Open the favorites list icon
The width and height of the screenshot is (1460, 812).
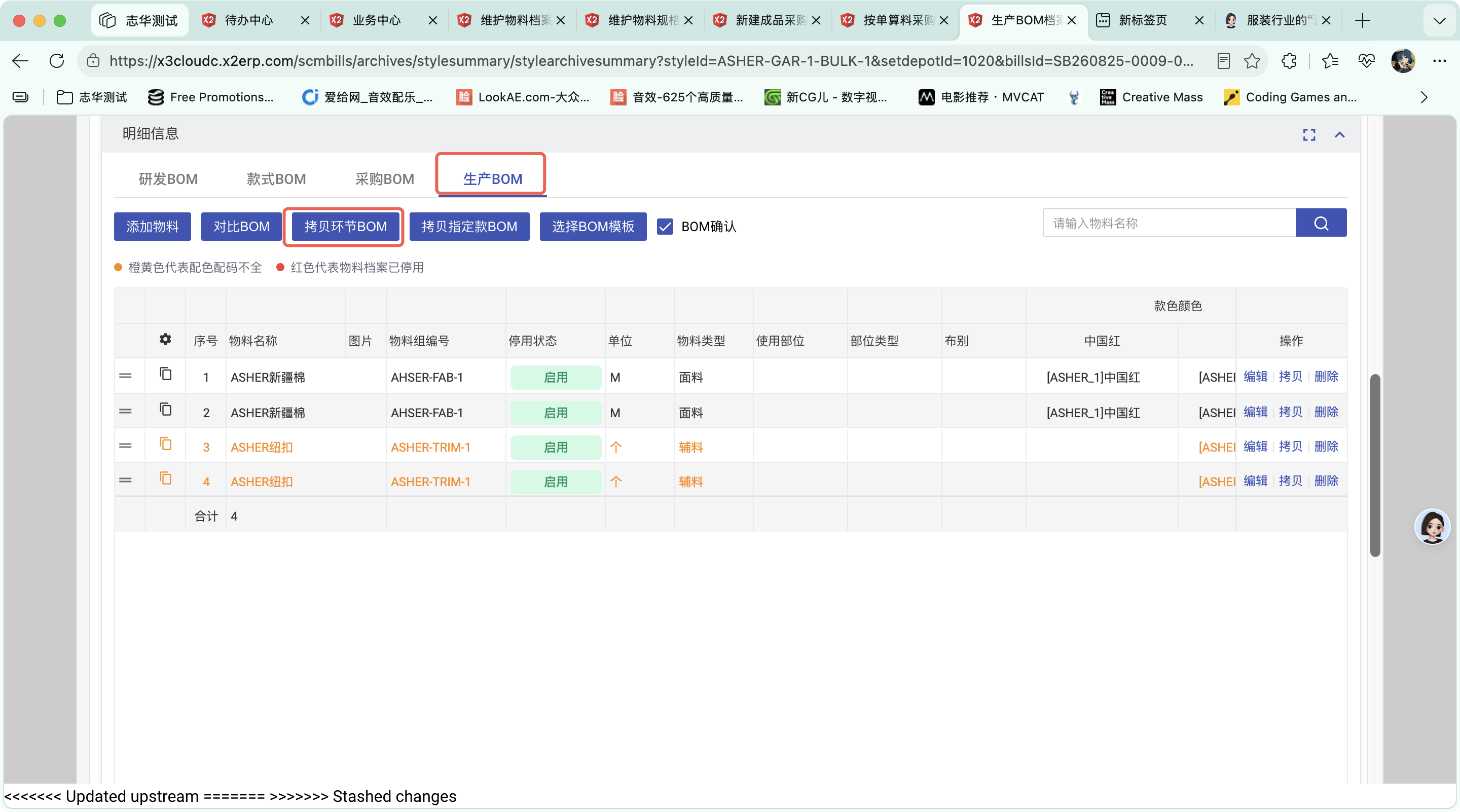(x=1330, y=61)
